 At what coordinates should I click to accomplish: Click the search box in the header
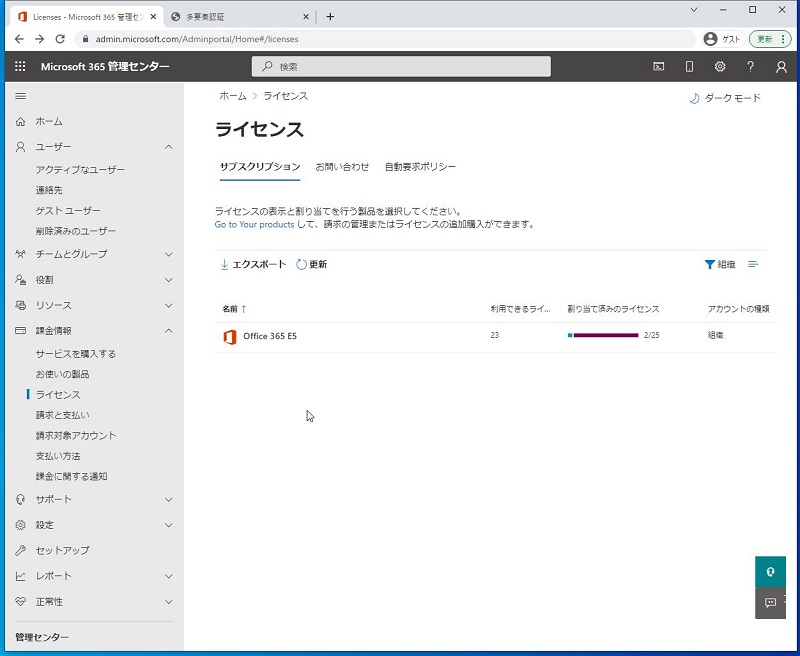pos(401,66)
